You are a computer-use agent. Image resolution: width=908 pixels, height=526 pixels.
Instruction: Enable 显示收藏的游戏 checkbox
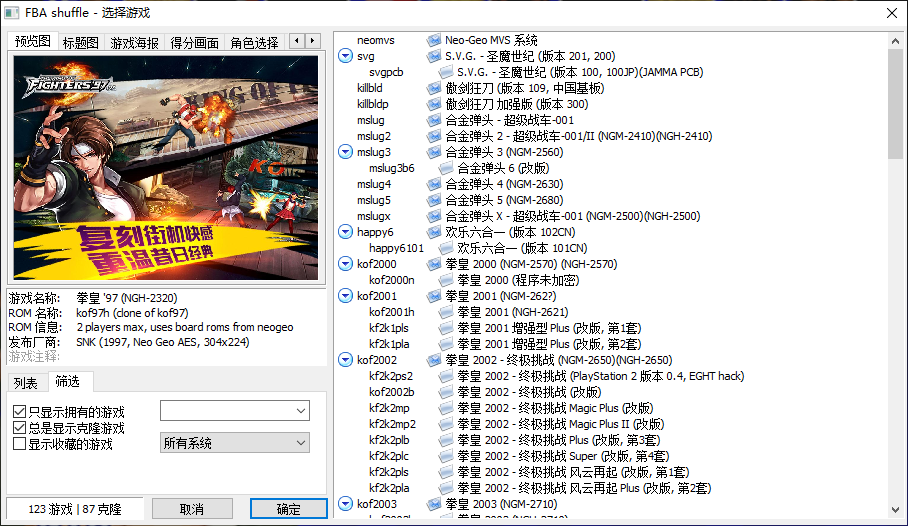pyautogui.click(x=20, y=444)
